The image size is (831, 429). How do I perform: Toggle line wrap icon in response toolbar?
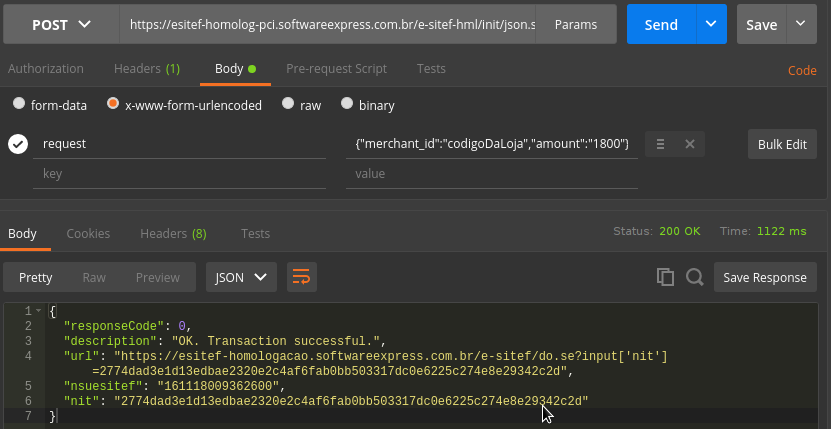pyautogui.click(x=300, y=277)
